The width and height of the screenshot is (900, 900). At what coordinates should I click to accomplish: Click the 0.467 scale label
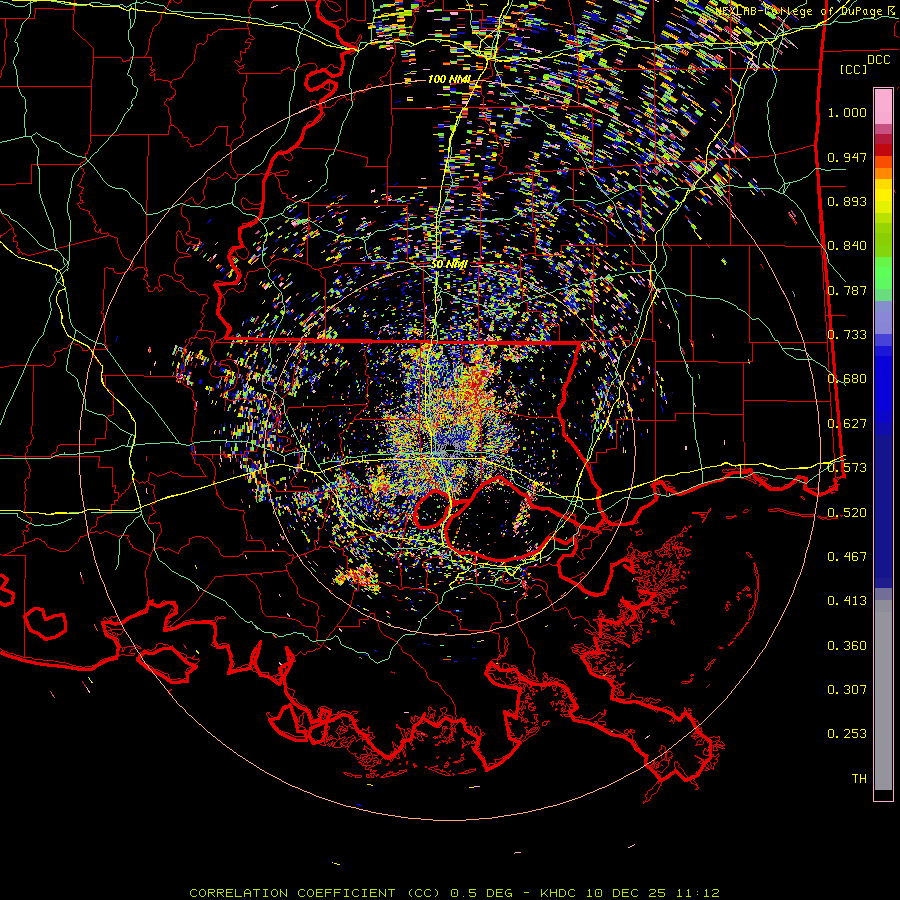[847, 557]
